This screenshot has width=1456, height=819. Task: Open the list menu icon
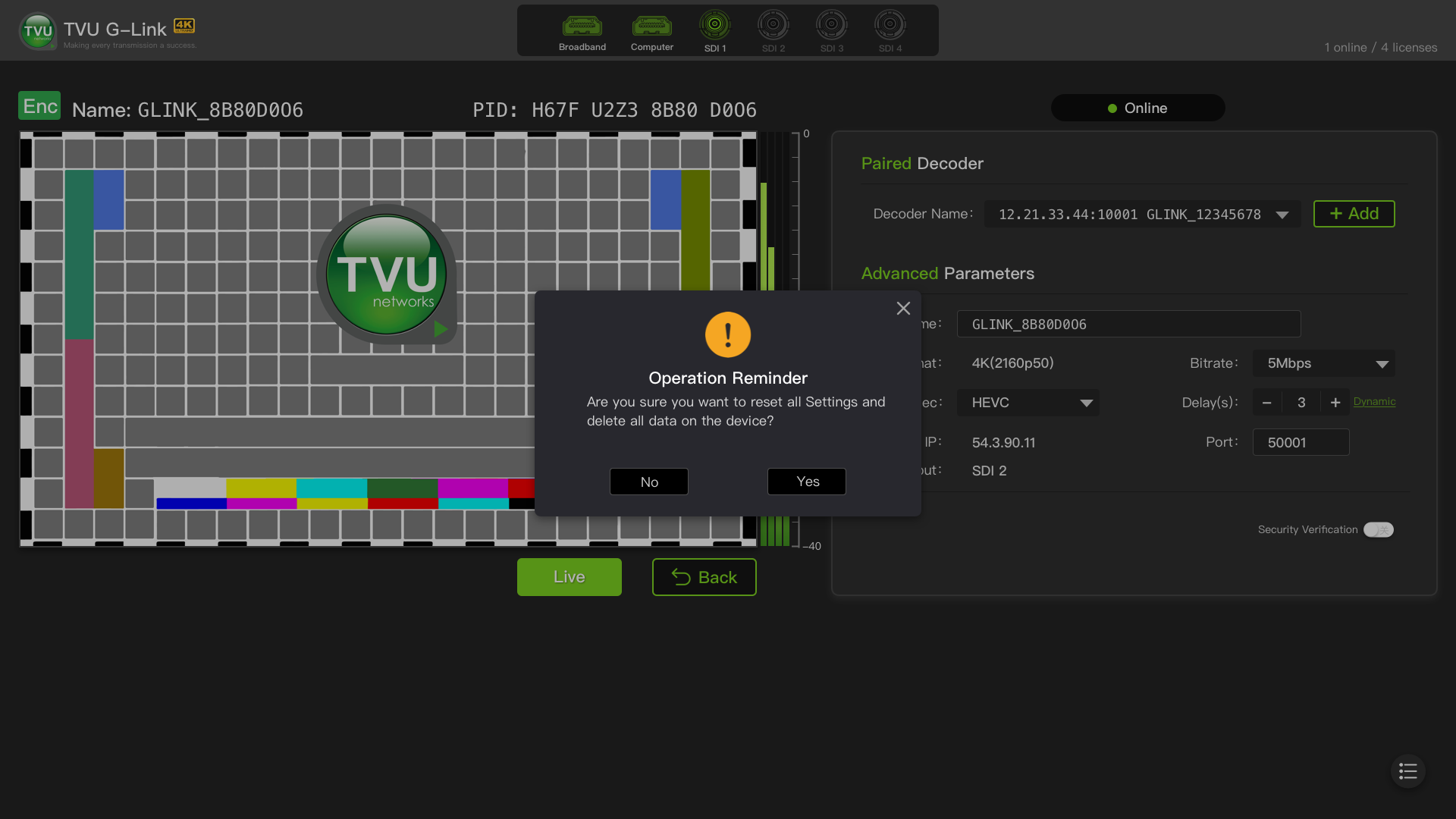point(1407,771)
